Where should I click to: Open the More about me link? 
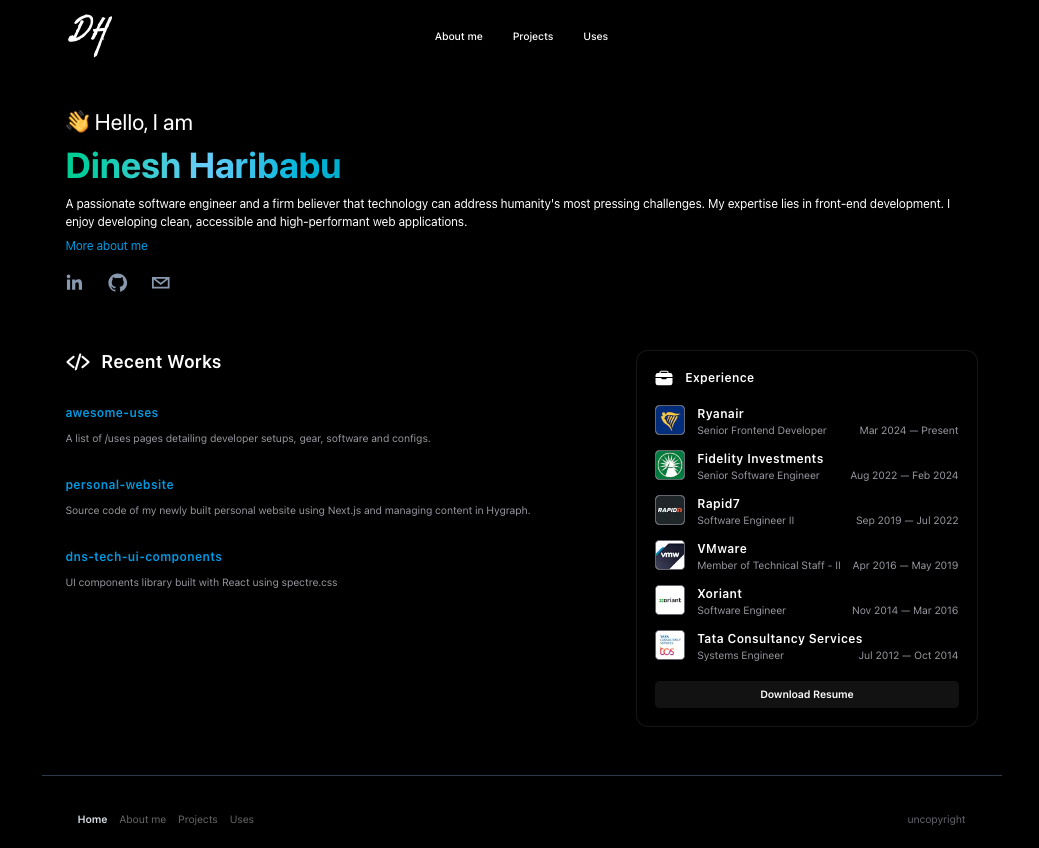pos(106,245)
